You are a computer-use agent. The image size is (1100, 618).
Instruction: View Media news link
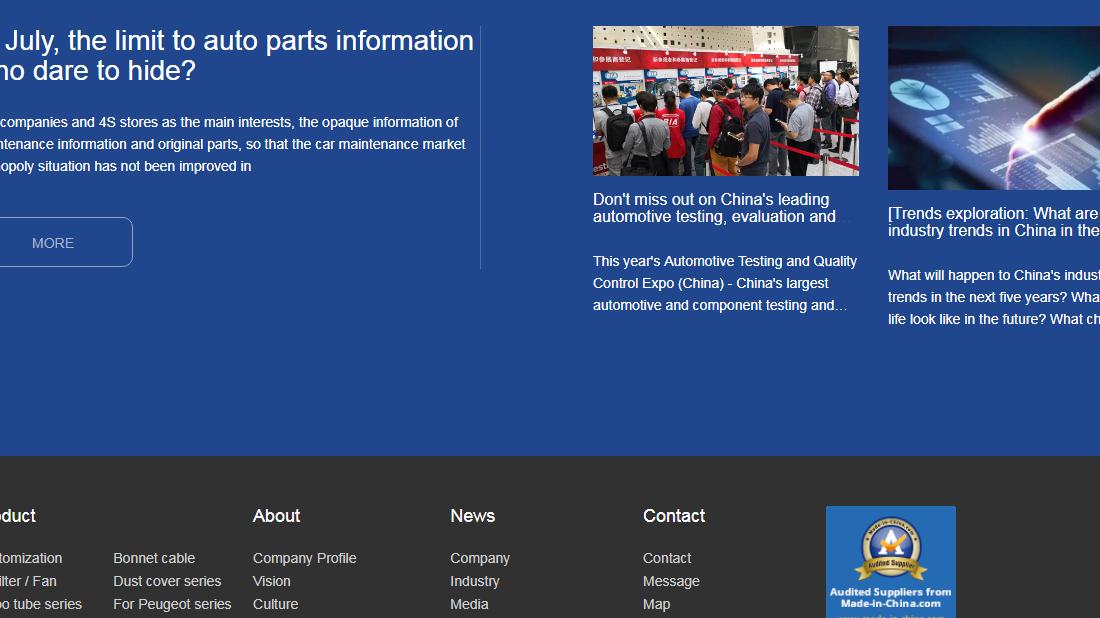click(x=469, y=605)
